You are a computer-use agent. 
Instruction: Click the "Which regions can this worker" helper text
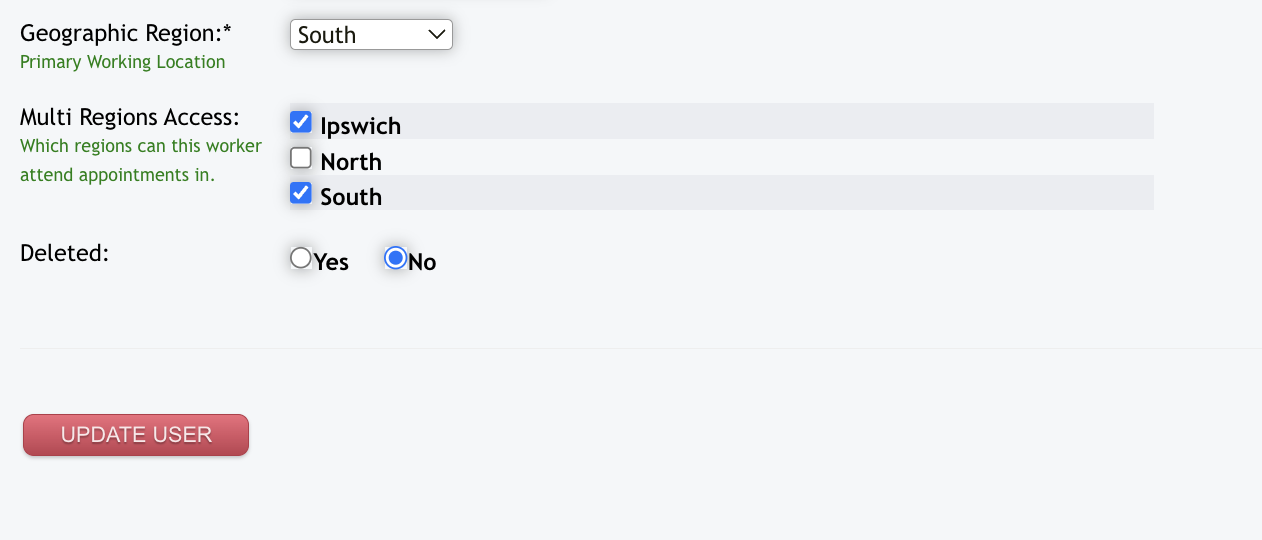tap(141, 146)
